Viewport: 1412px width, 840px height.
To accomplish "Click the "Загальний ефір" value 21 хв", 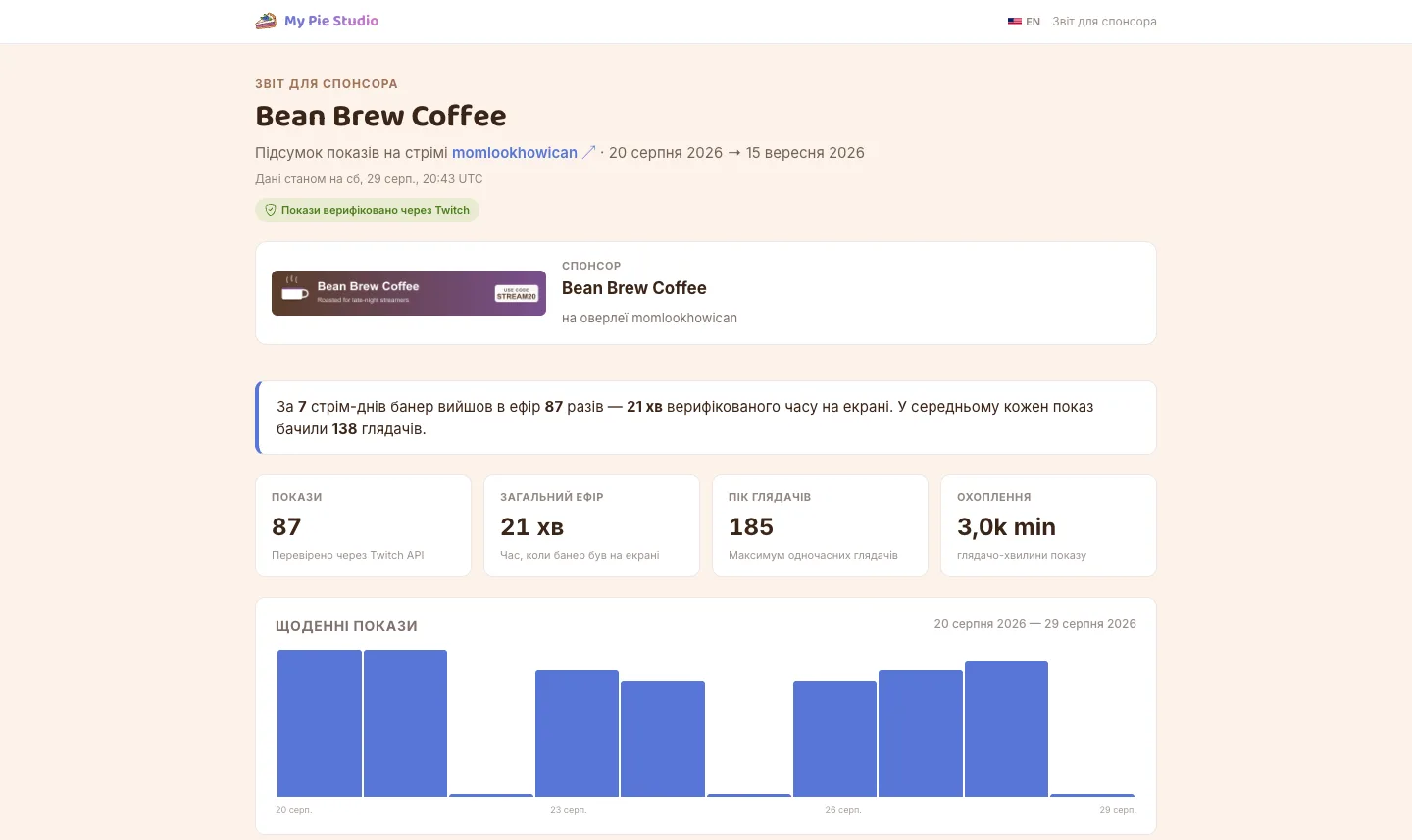I will (532, 527).
